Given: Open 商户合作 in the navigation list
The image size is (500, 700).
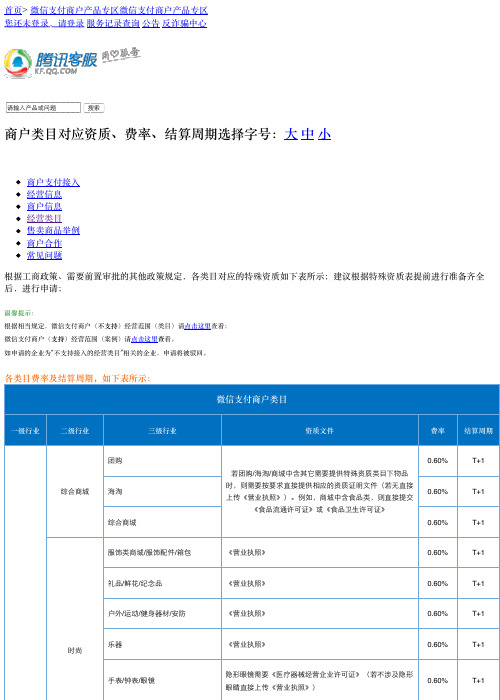Looking at the screenshot, I should click(44, 243).
